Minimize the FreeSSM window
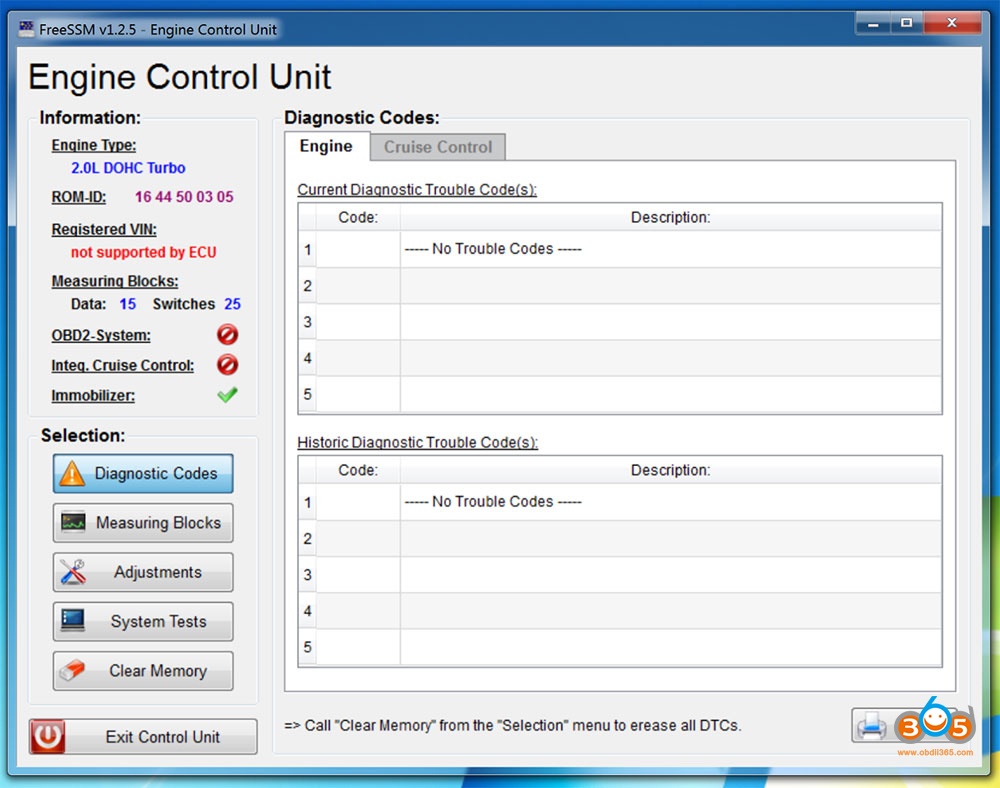 (x=873, y=24)
